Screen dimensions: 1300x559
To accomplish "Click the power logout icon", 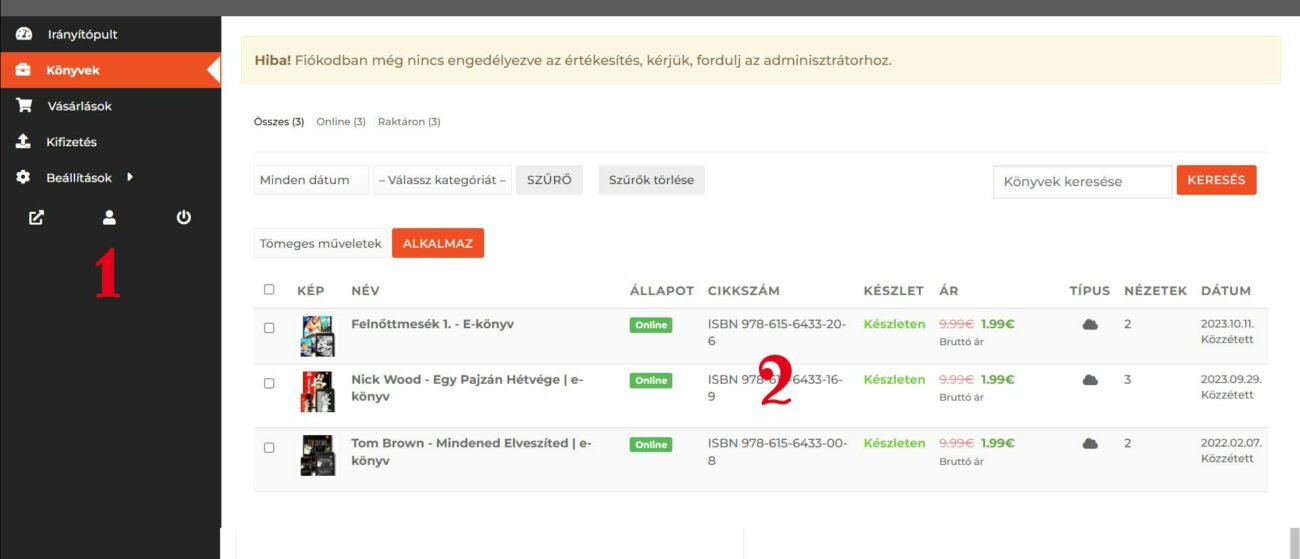I will coord(184,217).
